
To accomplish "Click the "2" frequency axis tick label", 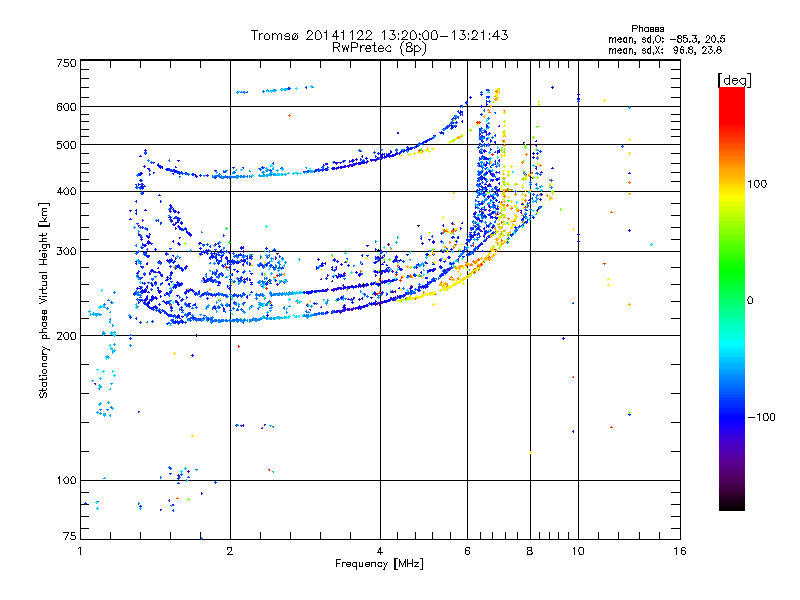I will click(x=230, y=551).
